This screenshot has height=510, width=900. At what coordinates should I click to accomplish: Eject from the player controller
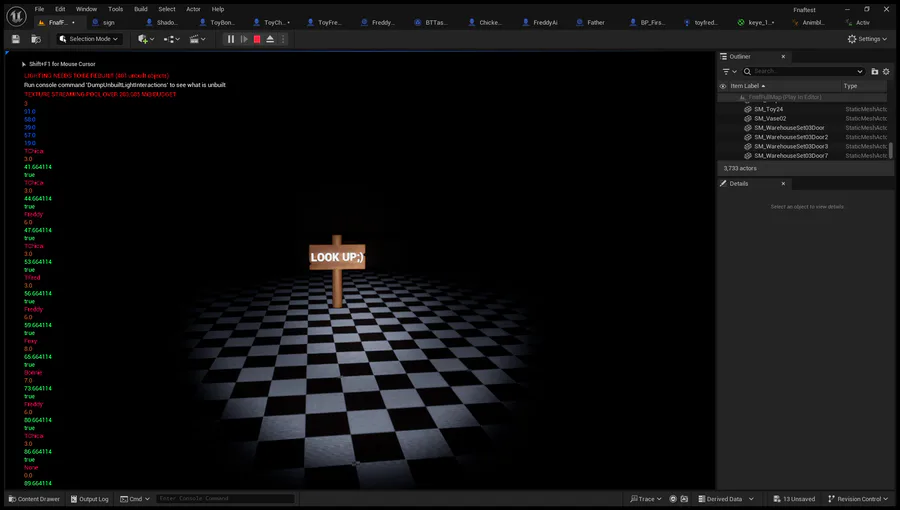[270, 39]
